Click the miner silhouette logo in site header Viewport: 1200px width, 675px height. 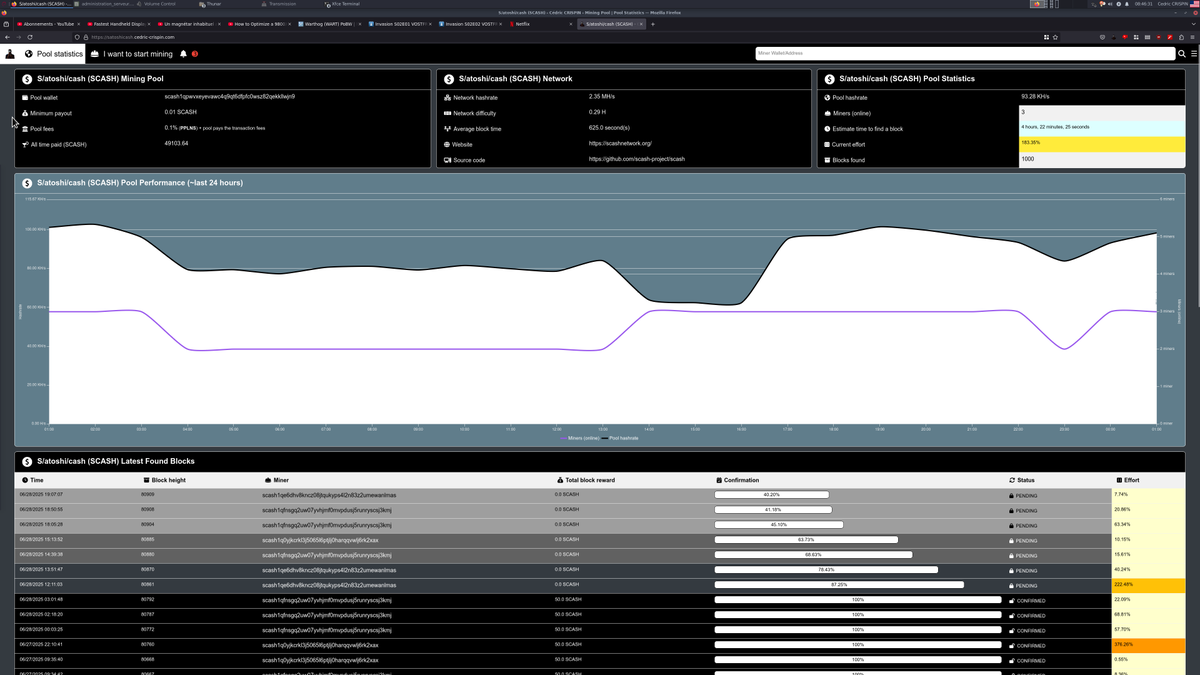pyautogui.click(x=11, y=54)
